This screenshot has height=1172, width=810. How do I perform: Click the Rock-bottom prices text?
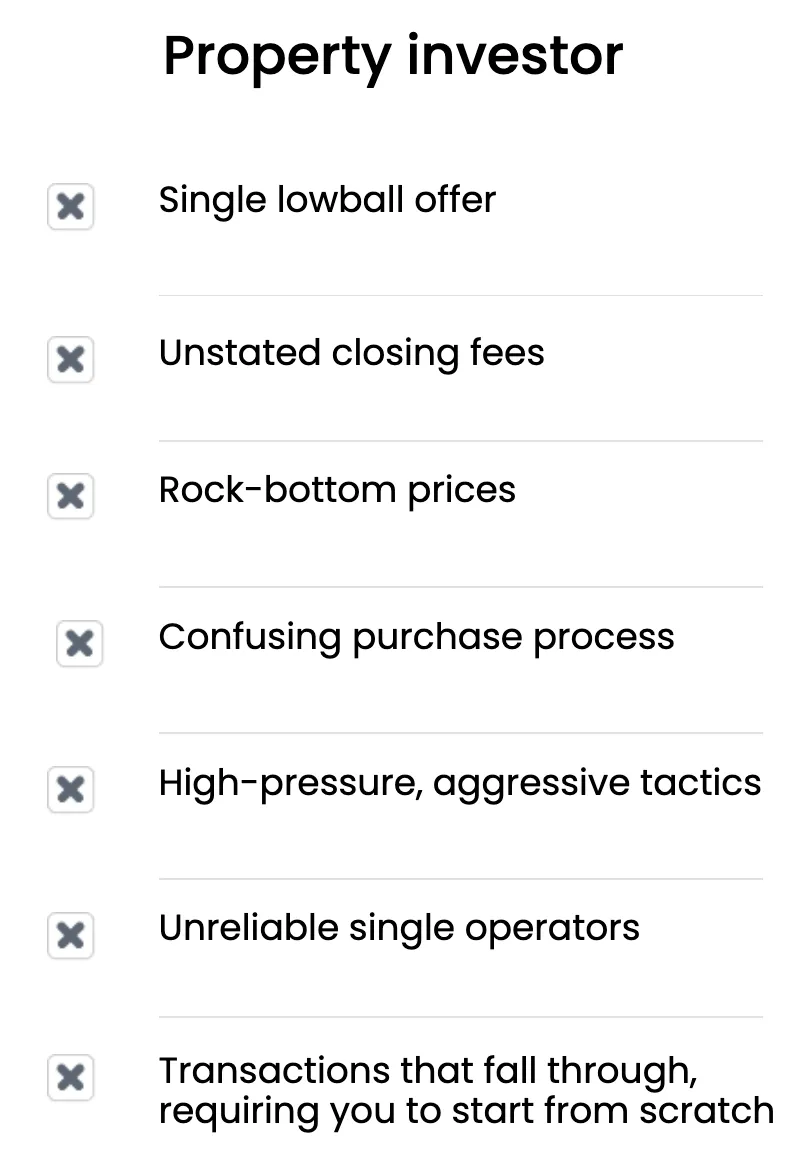337,490
